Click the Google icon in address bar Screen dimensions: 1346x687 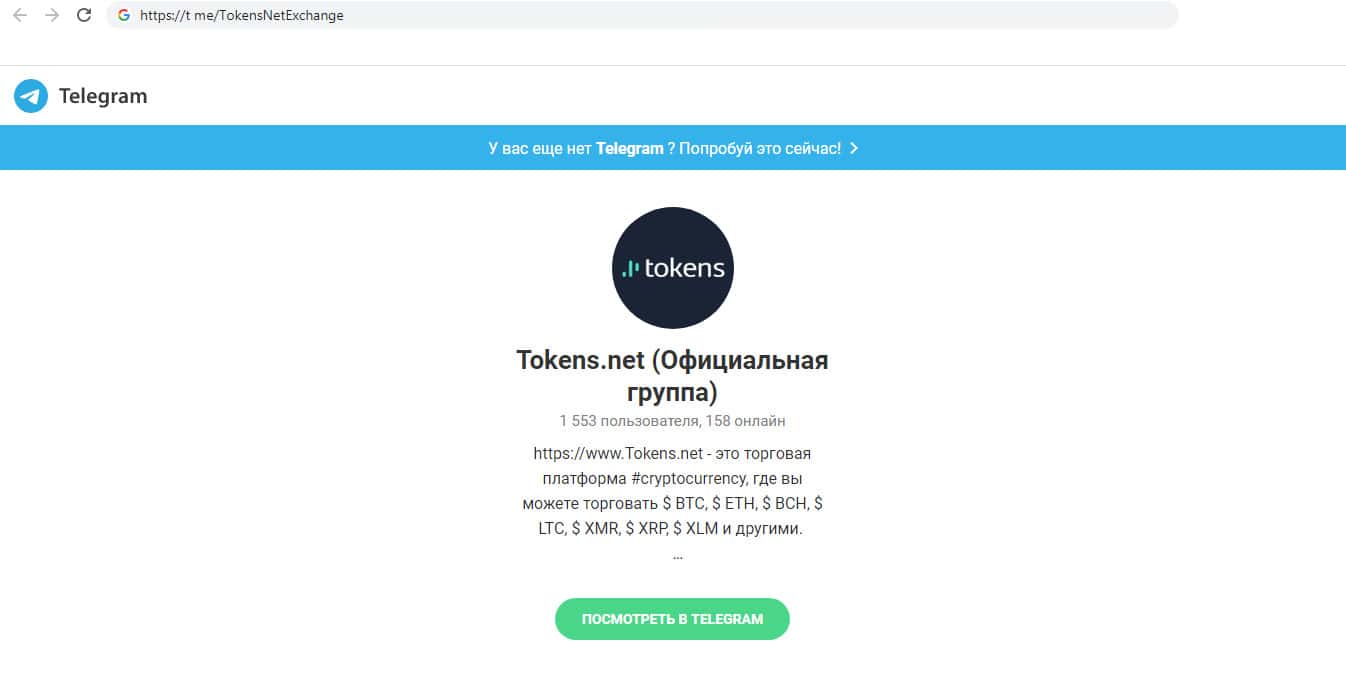(124, 15)
